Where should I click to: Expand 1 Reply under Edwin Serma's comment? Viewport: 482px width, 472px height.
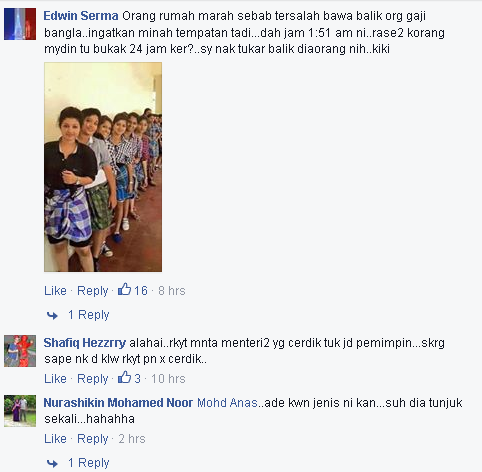coord(89,315)
